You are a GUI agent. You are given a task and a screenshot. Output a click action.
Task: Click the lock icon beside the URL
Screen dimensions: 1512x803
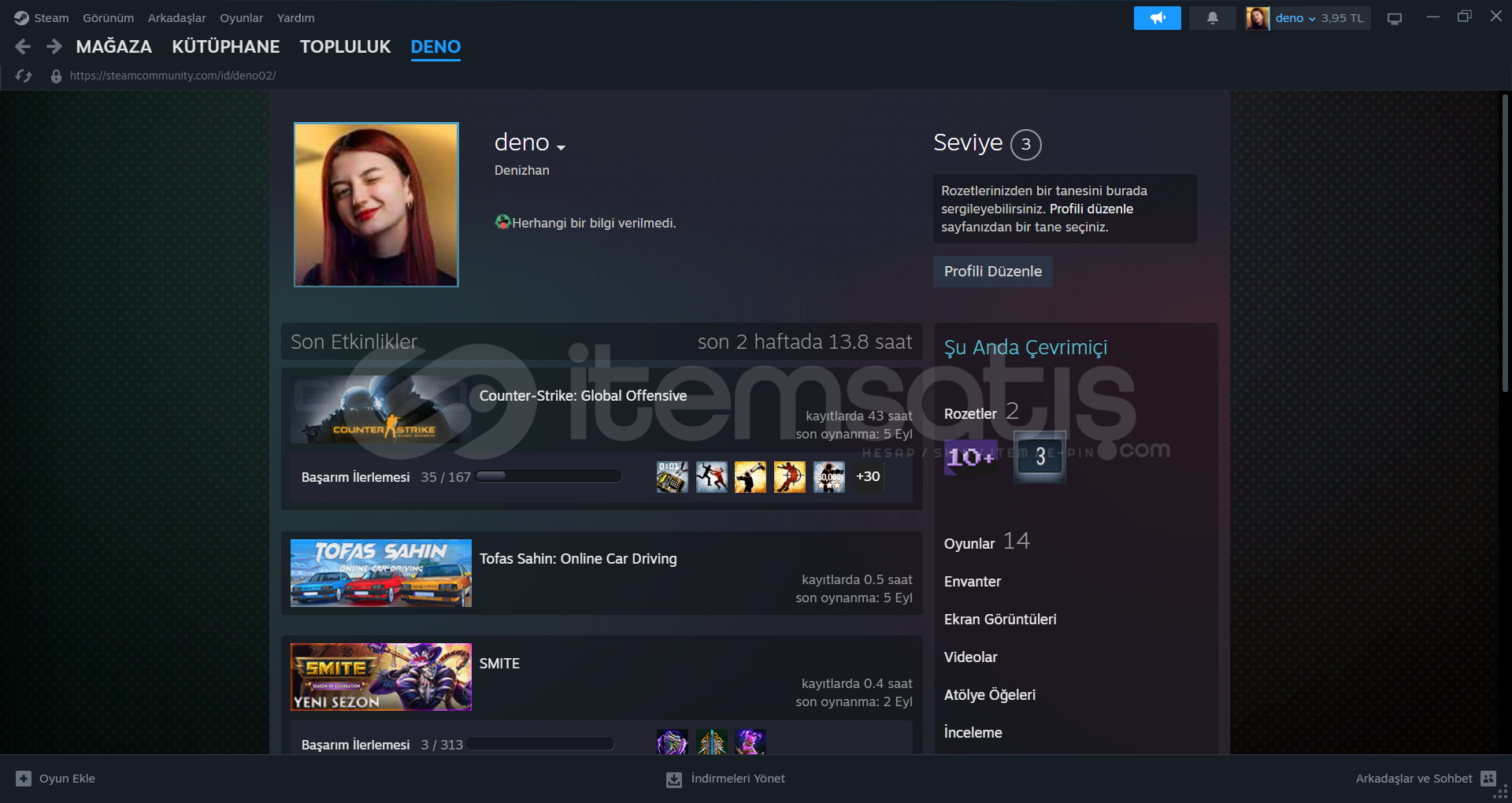[56, 76]
